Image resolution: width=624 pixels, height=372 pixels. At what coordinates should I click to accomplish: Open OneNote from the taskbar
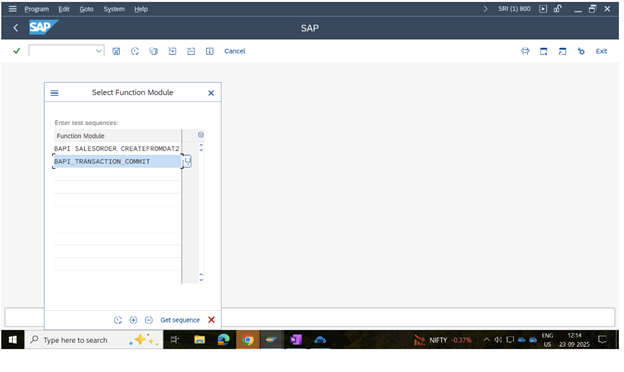(x=296, y=340)
